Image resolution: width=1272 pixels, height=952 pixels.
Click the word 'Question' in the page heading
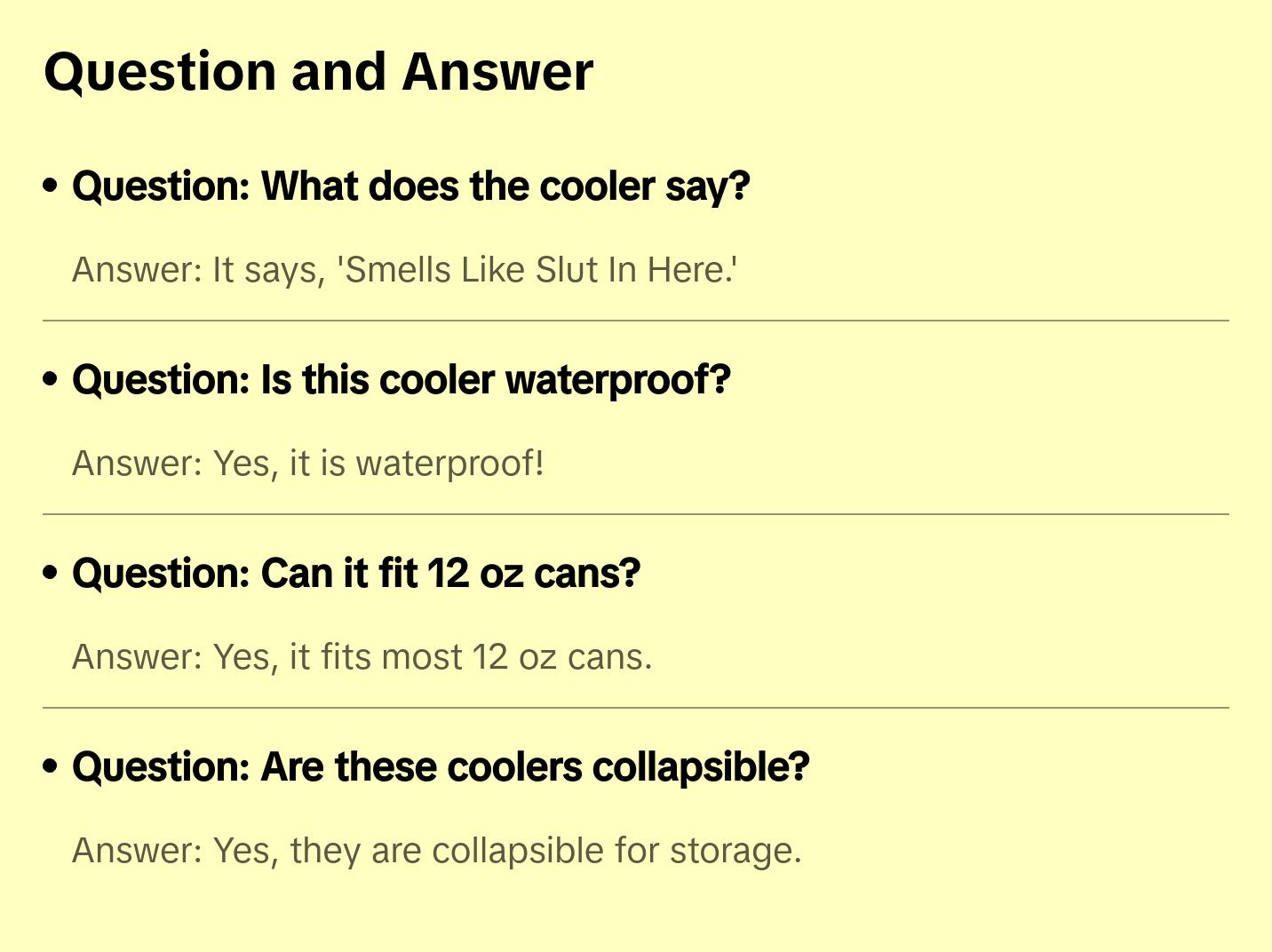tap(160, 72)
